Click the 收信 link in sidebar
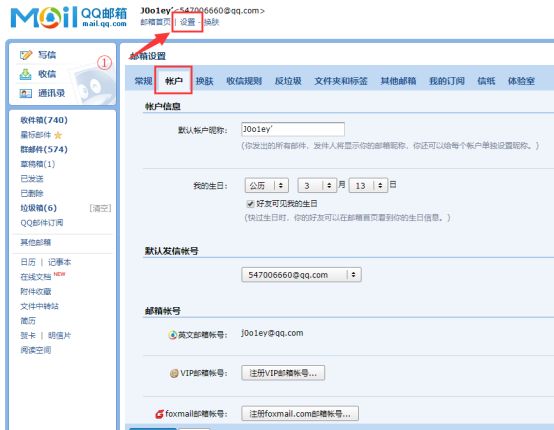 [x=47, y=74]
